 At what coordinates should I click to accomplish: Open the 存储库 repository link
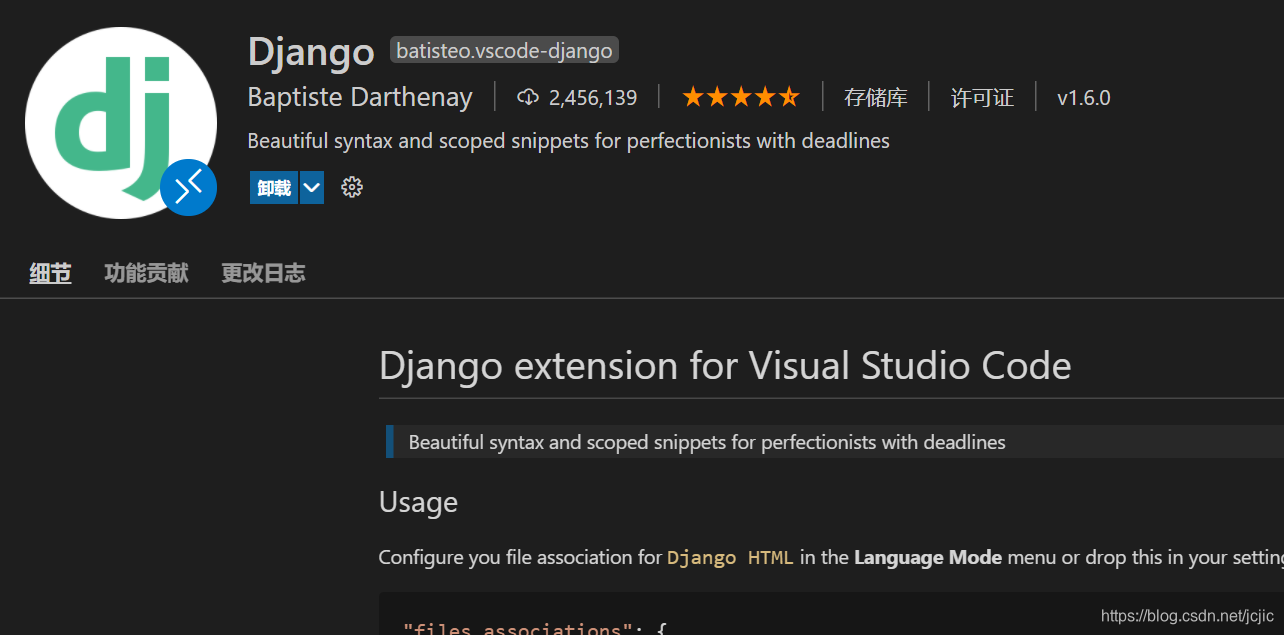pyautogui.click(x=876, y=97)
